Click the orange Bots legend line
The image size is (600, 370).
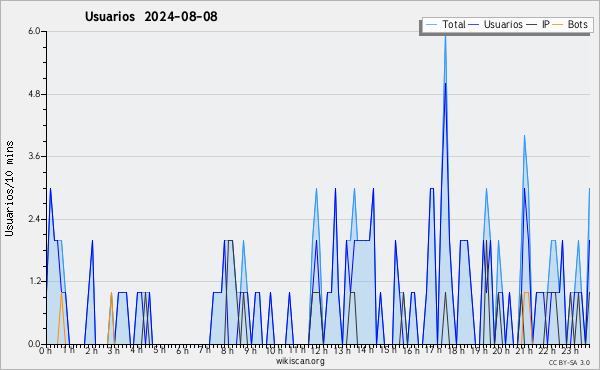coord(558,25)
